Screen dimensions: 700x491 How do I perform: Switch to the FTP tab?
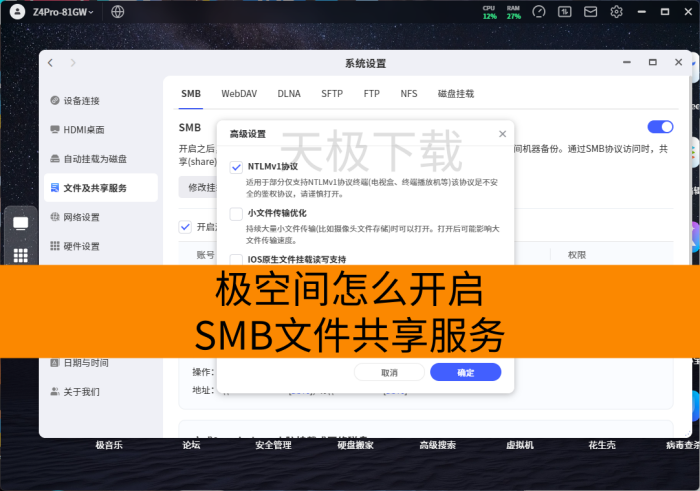click(x=371, y=94)
